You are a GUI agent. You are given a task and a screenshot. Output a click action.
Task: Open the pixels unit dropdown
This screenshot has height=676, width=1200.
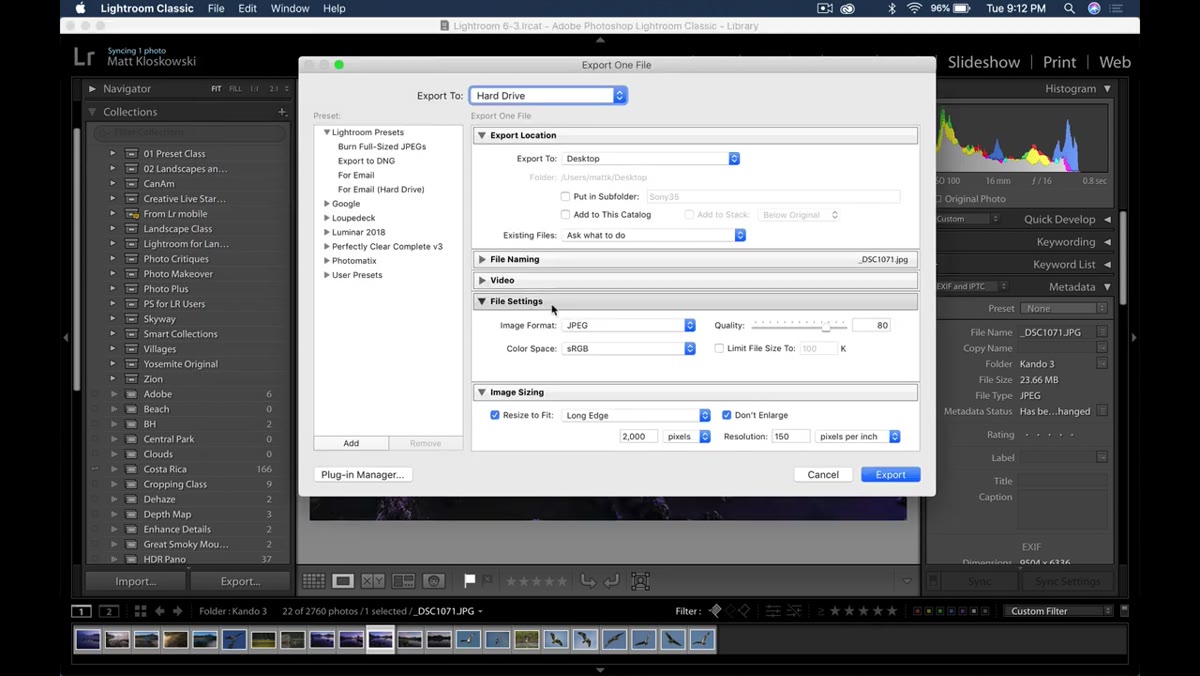[687, 437]
